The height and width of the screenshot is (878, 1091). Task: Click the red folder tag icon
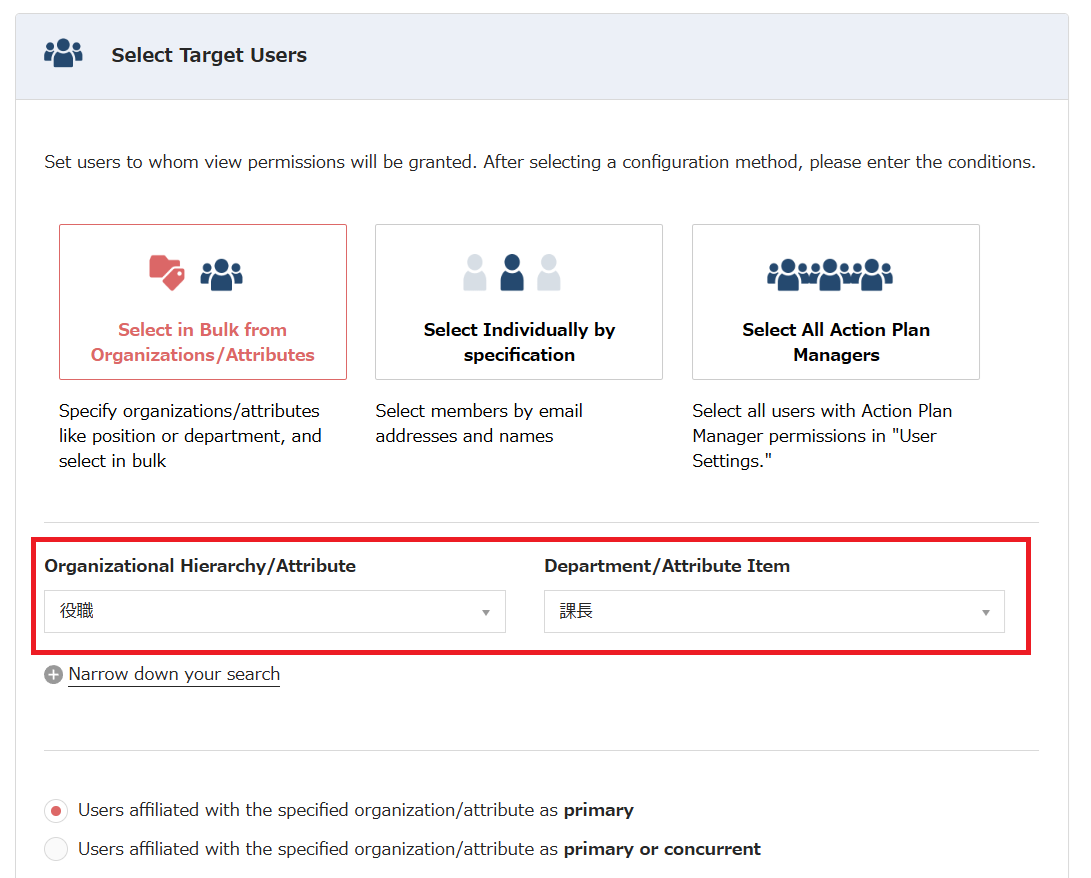click(x=167, y=272)
